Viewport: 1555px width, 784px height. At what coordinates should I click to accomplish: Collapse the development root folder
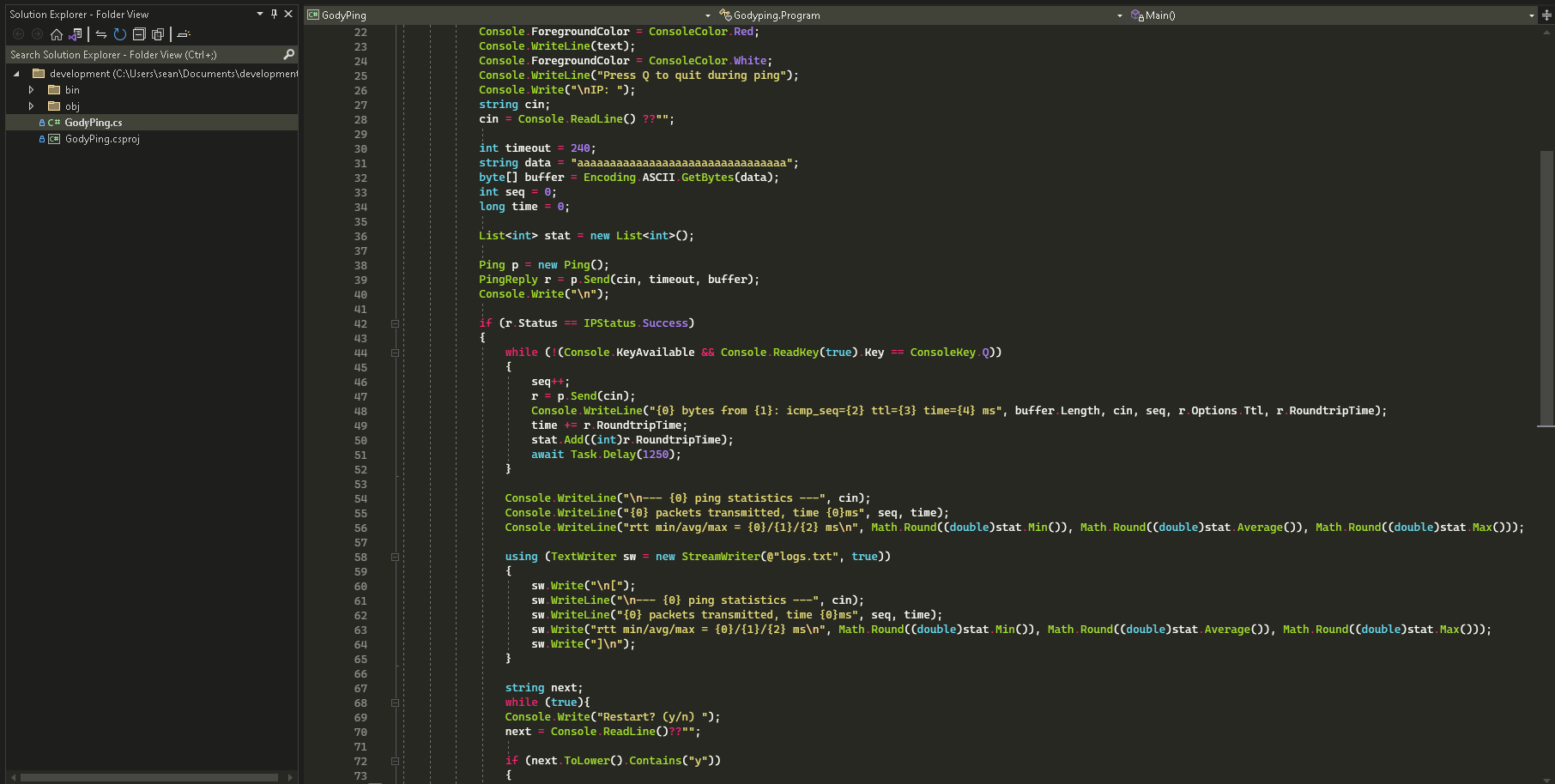coord(16,74)
